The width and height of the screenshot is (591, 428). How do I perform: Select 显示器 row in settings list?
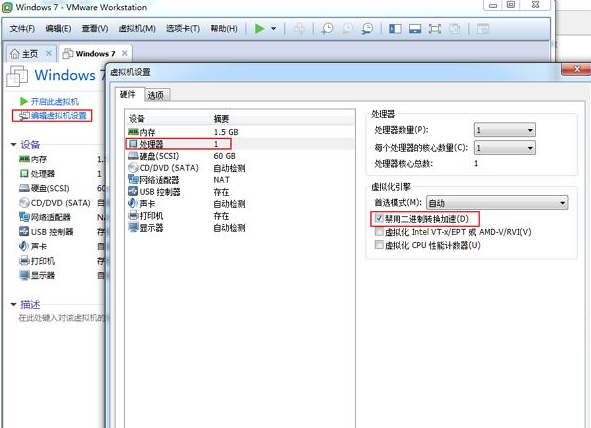240,228
